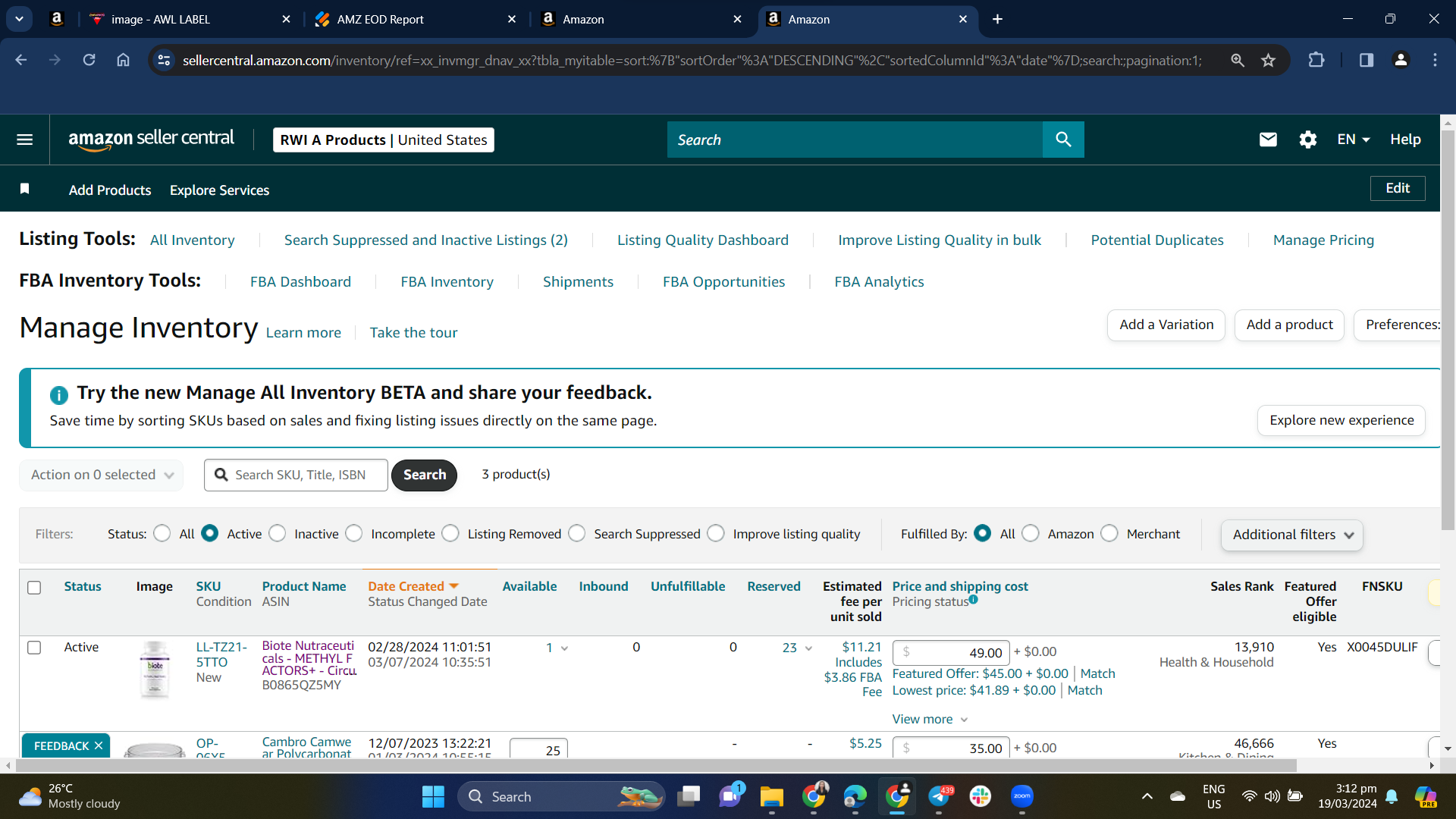
Task: Select the Status All radio button
Action: tap(162, 534)
